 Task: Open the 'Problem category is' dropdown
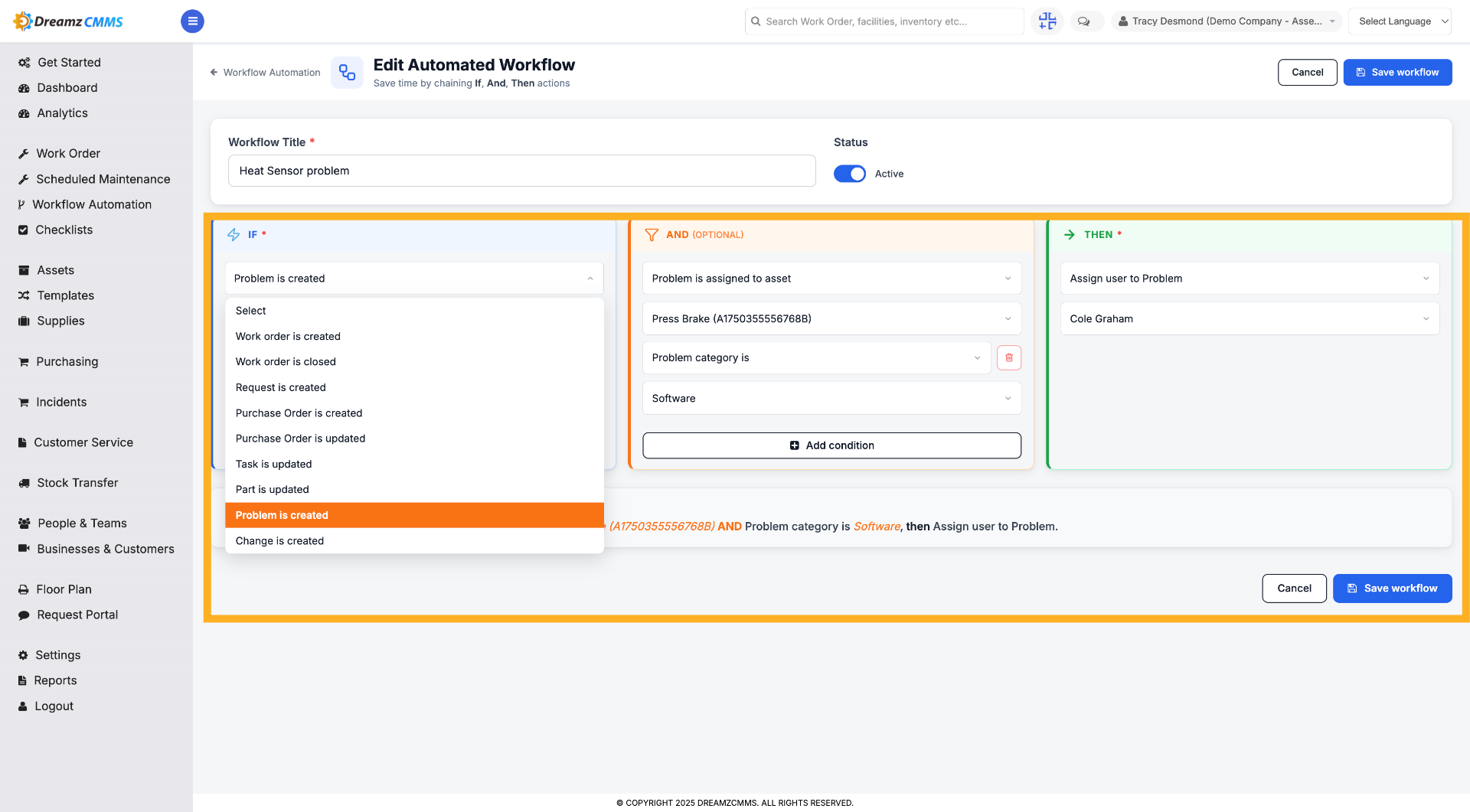(x=816, y=357)
